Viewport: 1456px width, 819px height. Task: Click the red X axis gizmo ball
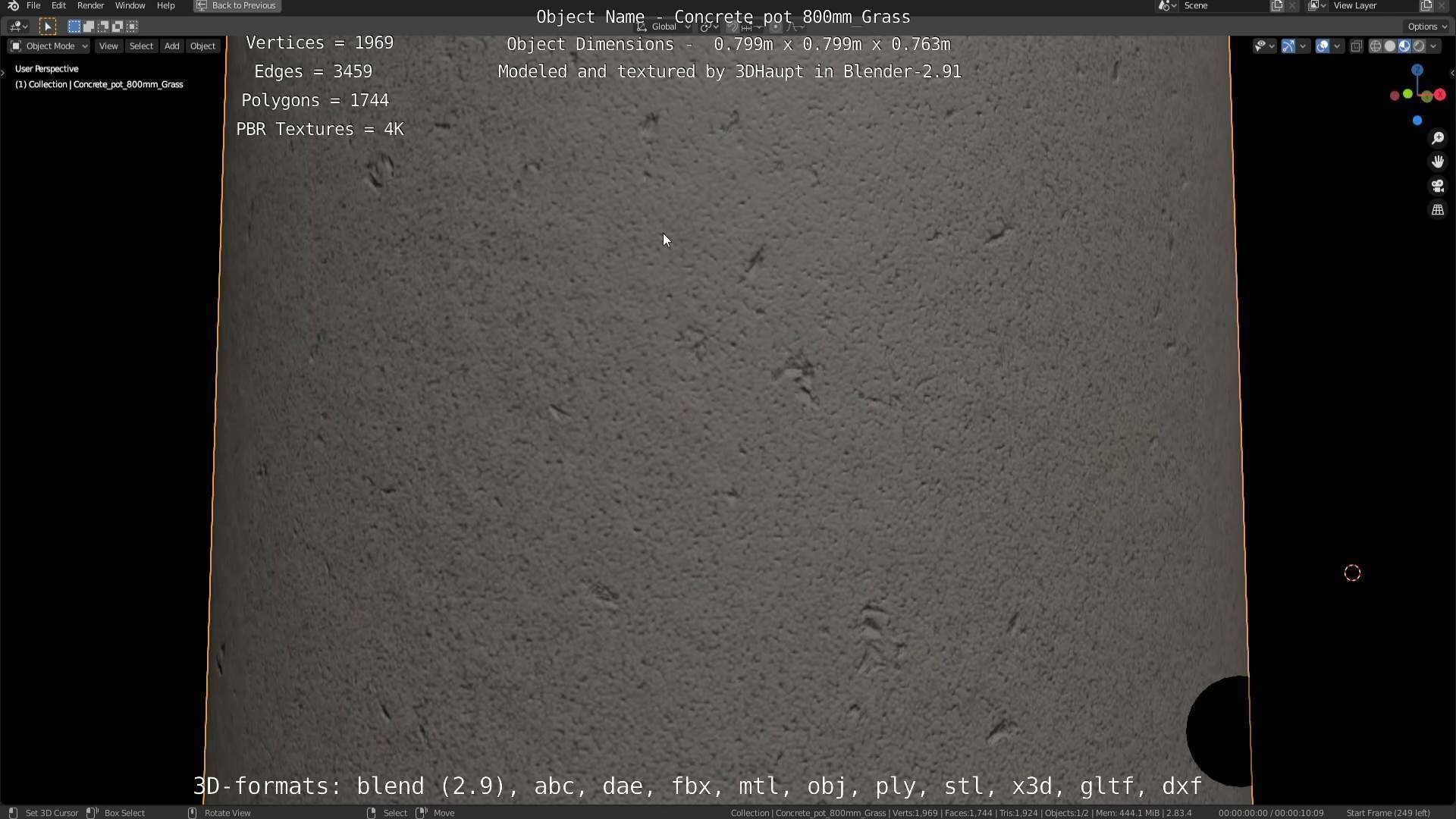1439,95
